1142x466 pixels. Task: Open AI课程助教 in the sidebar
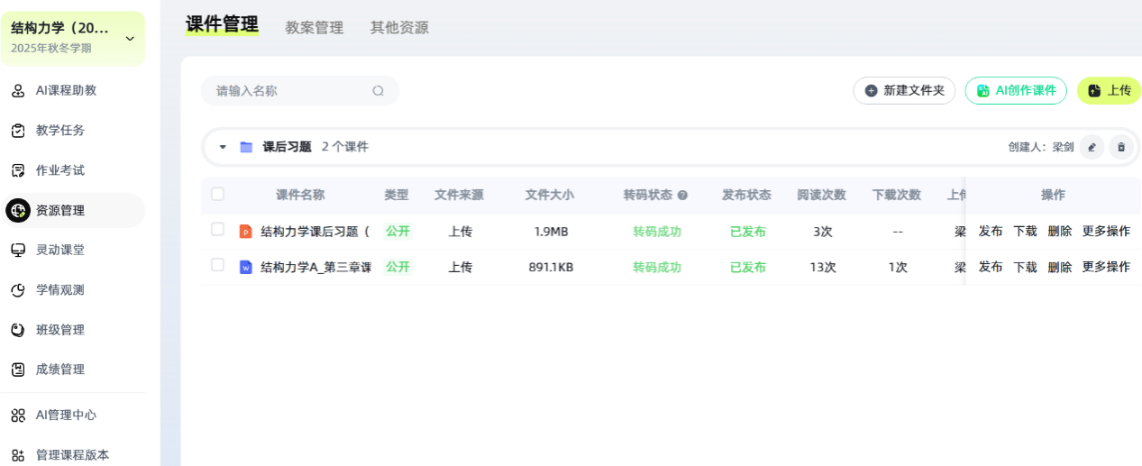(66, 91)
